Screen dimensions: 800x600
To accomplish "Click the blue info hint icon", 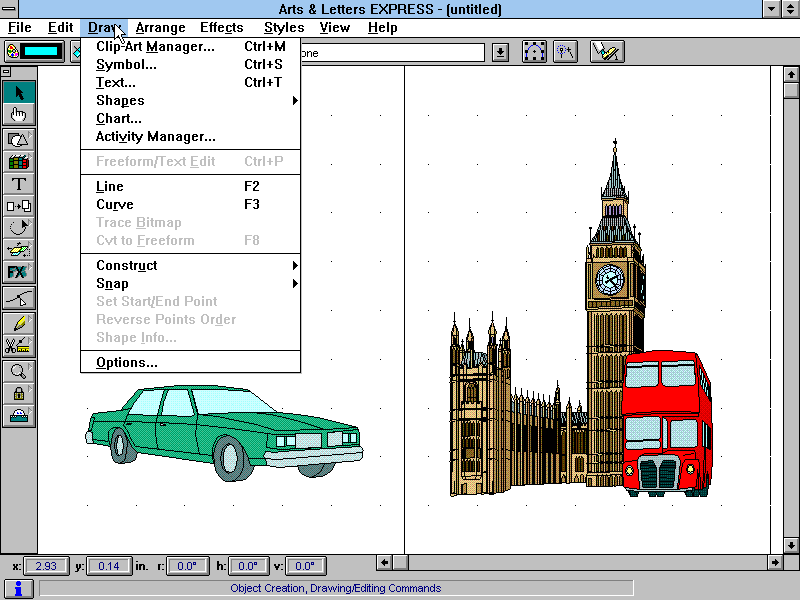I will click(18, 589).
